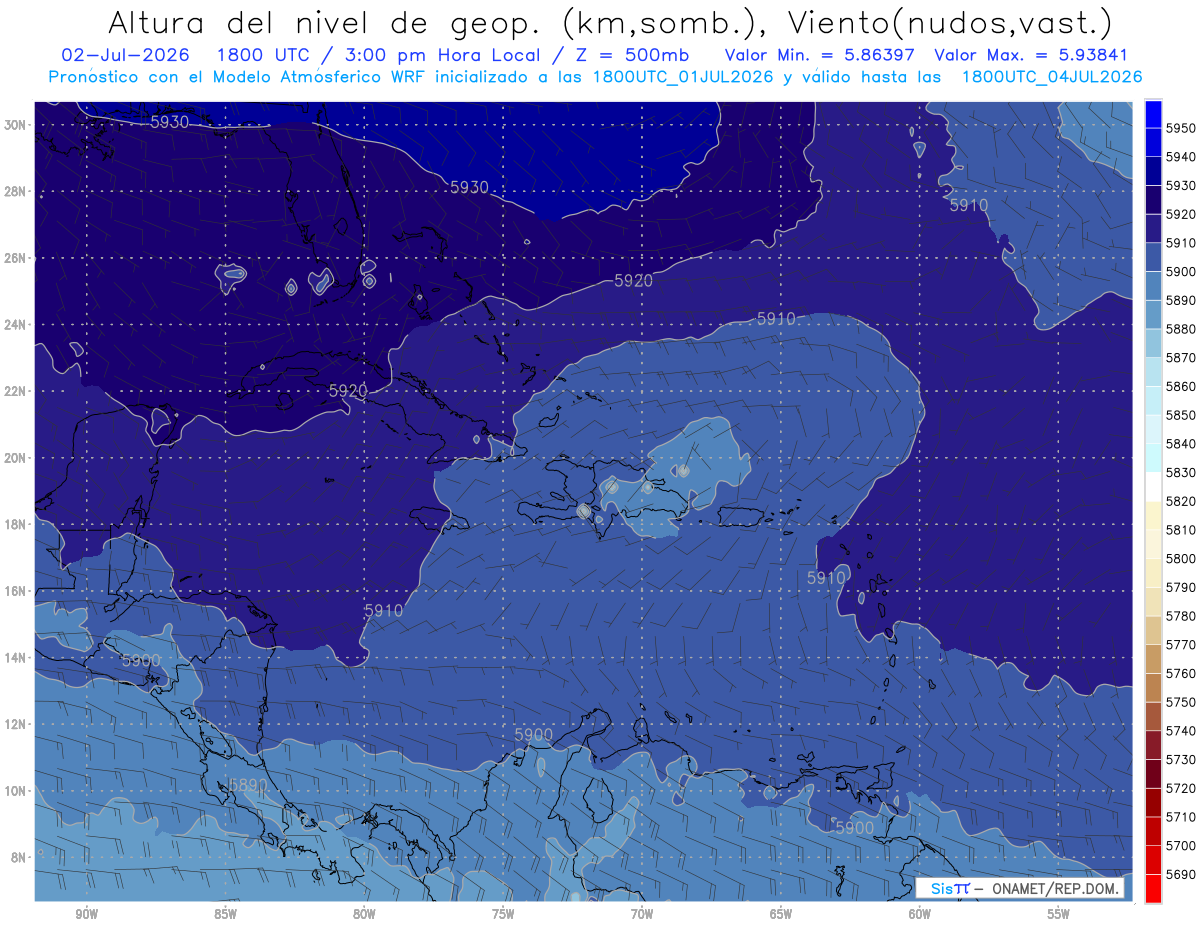Click the 5880 value in the legend
Image resolution: width=1200 pixels, height=927 pixels.
pos(1180,329)
